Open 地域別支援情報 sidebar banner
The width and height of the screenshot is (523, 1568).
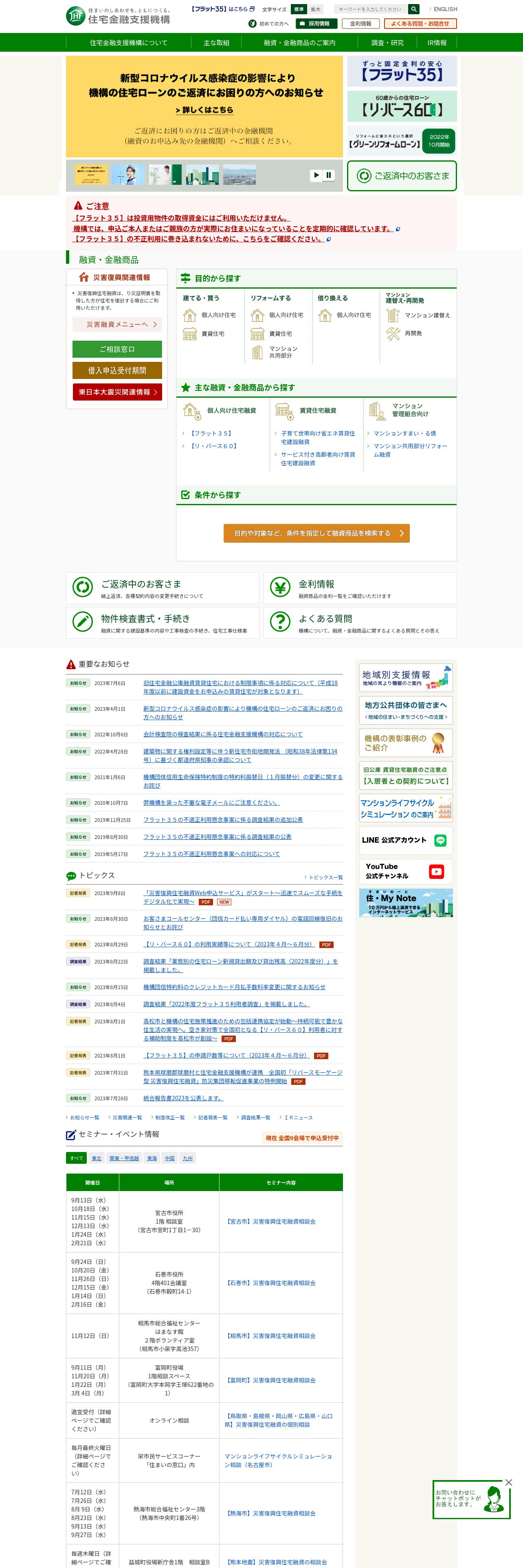pyautogui.click(x=406, y=678)
